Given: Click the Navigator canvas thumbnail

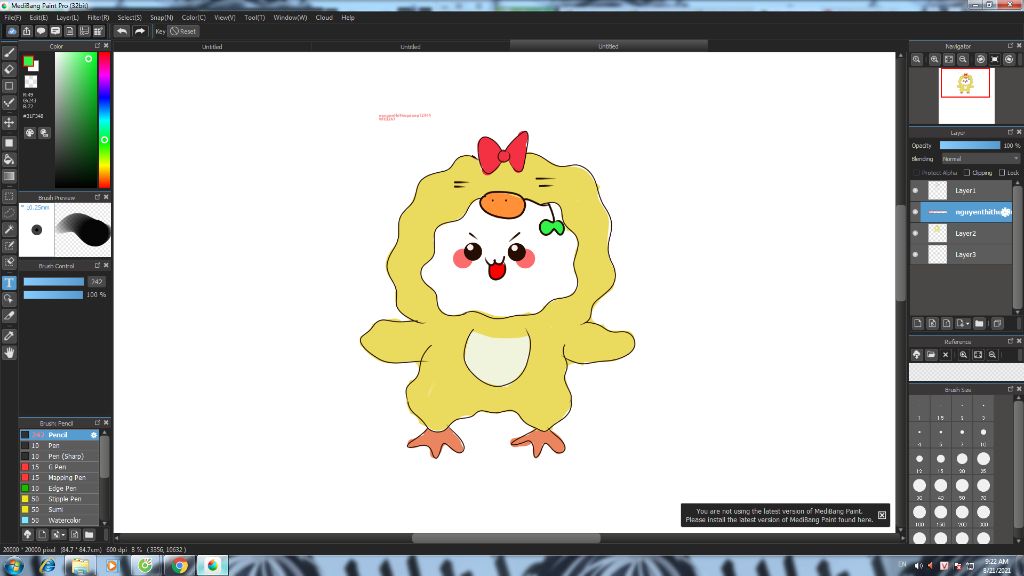Looking at the screenshot, I should click(967, 95).
